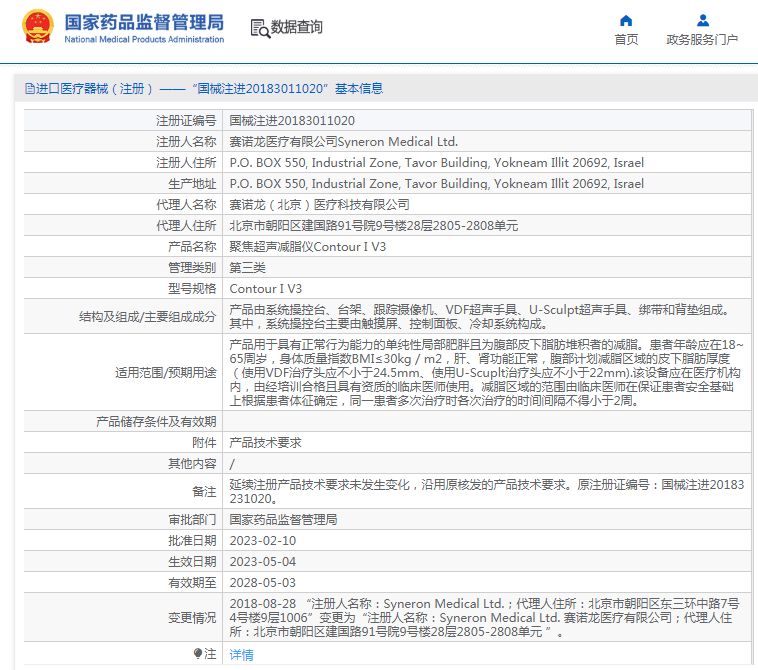Click National Medical Products Administration text
Screen dimensions: 758x670
pos(144,40)
